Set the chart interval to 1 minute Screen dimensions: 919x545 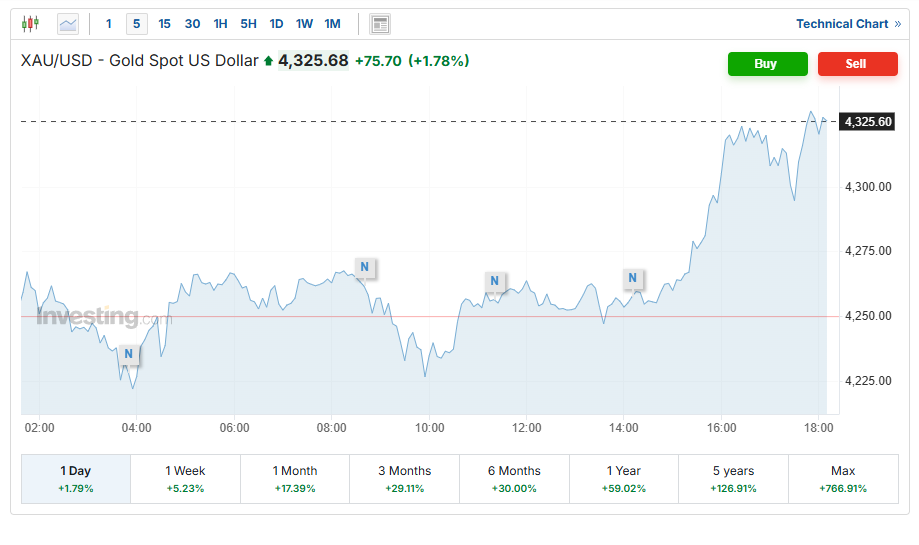(109, 24)
